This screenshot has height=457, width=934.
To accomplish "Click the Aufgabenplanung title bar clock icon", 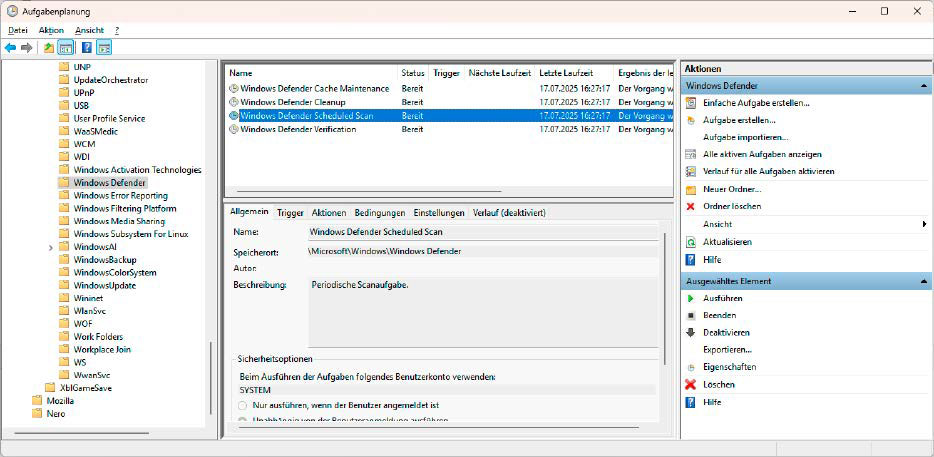I will tap(12, 11).
